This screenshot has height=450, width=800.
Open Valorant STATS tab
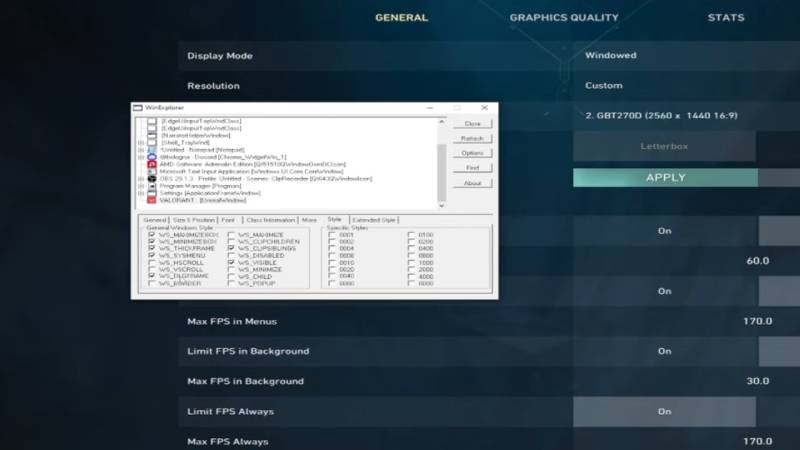click(726, 17)
